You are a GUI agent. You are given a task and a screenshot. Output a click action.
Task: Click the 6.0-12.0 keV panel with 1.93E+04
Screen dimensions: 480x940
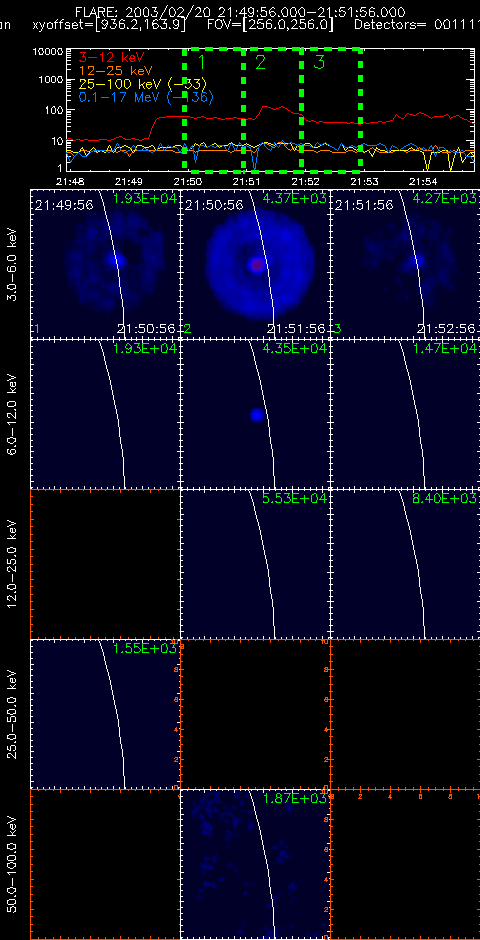pos(105,414)
